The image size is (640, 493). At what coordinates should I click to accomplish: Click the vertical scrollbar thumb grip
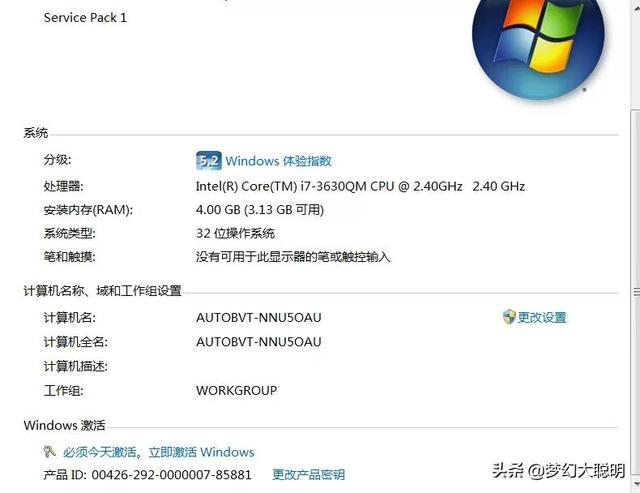coord(636,292)
